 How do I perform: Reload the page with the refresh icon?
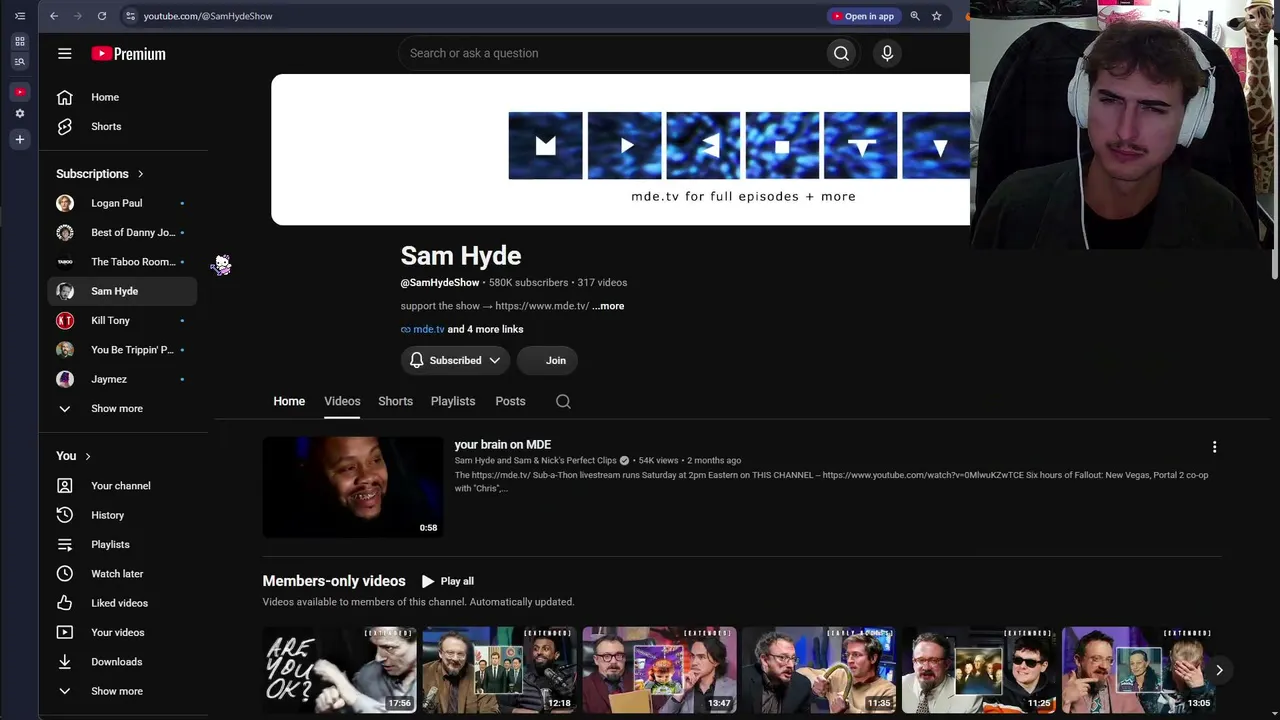point(102,16)
